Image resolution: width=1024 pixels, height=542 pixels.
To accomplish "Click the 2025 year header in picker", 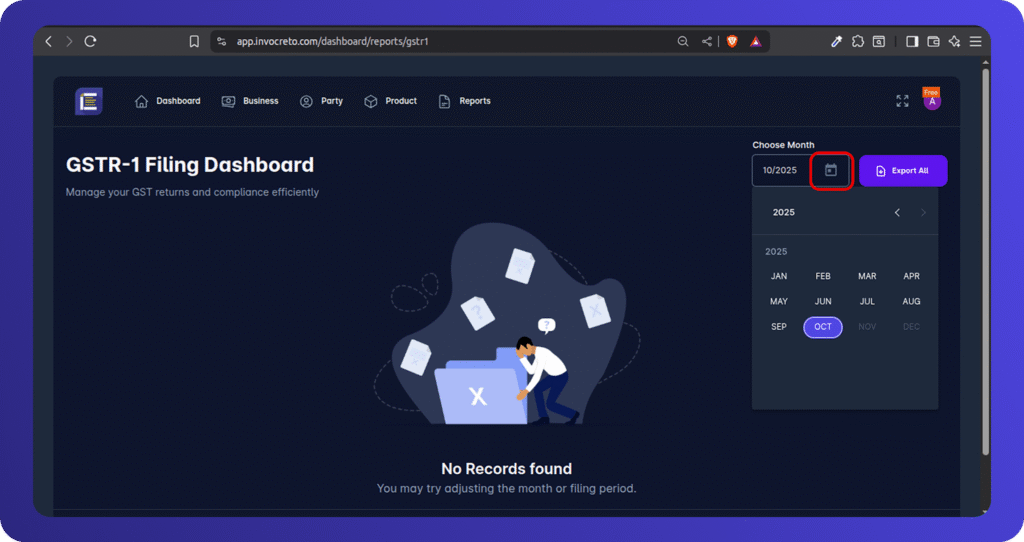I will [784, 212].
